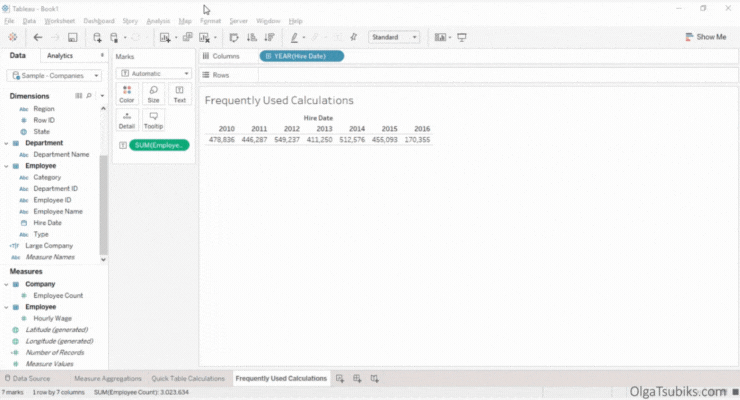Collapse the Employee dimension folder
The width and height of the screenshot is (740, 400).
6,166
